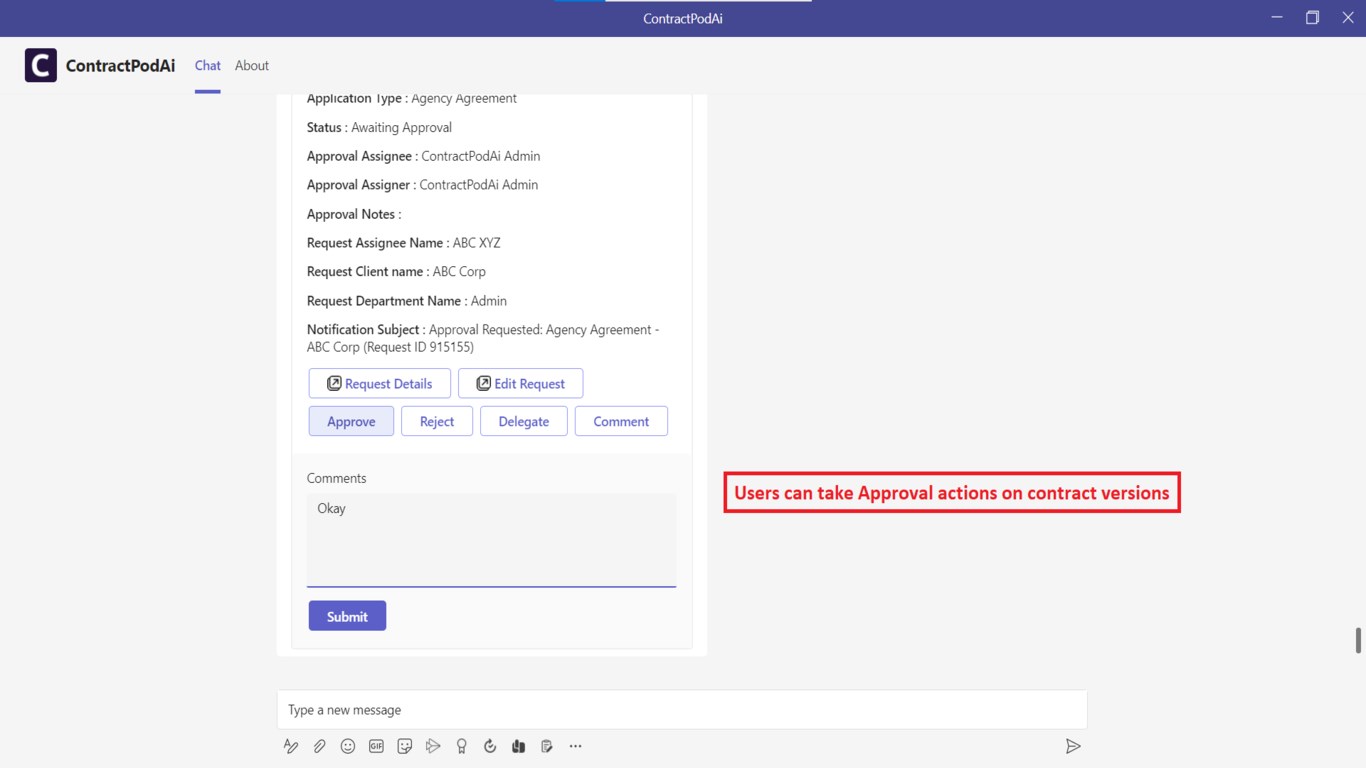Minimize the ContractPodAi window
Screen dimensions: 1366x768
point(1277,18)
